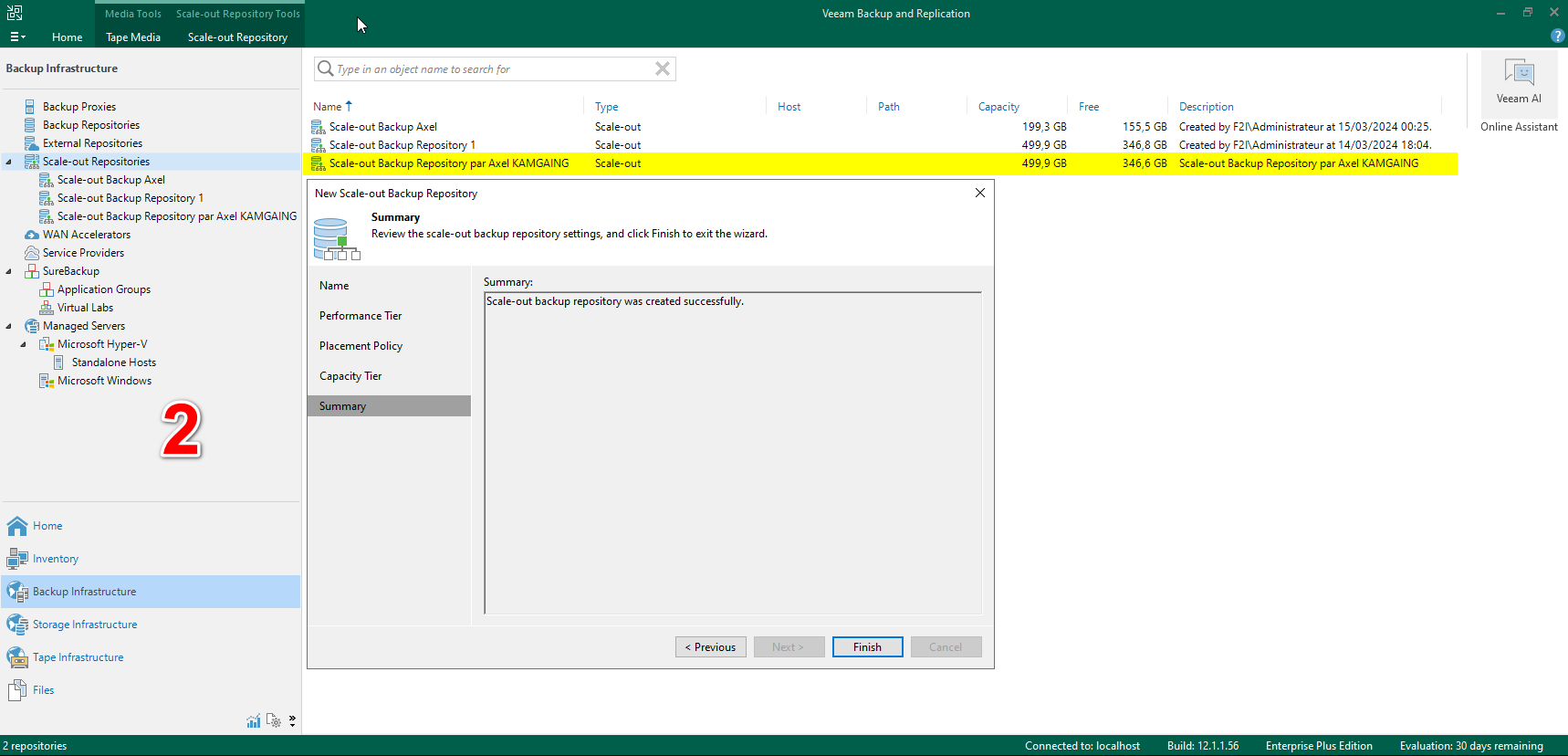Click Enterprise Plus Edition status text
The width and height of the screenshot is (1568, 756).
point(1319,746)
